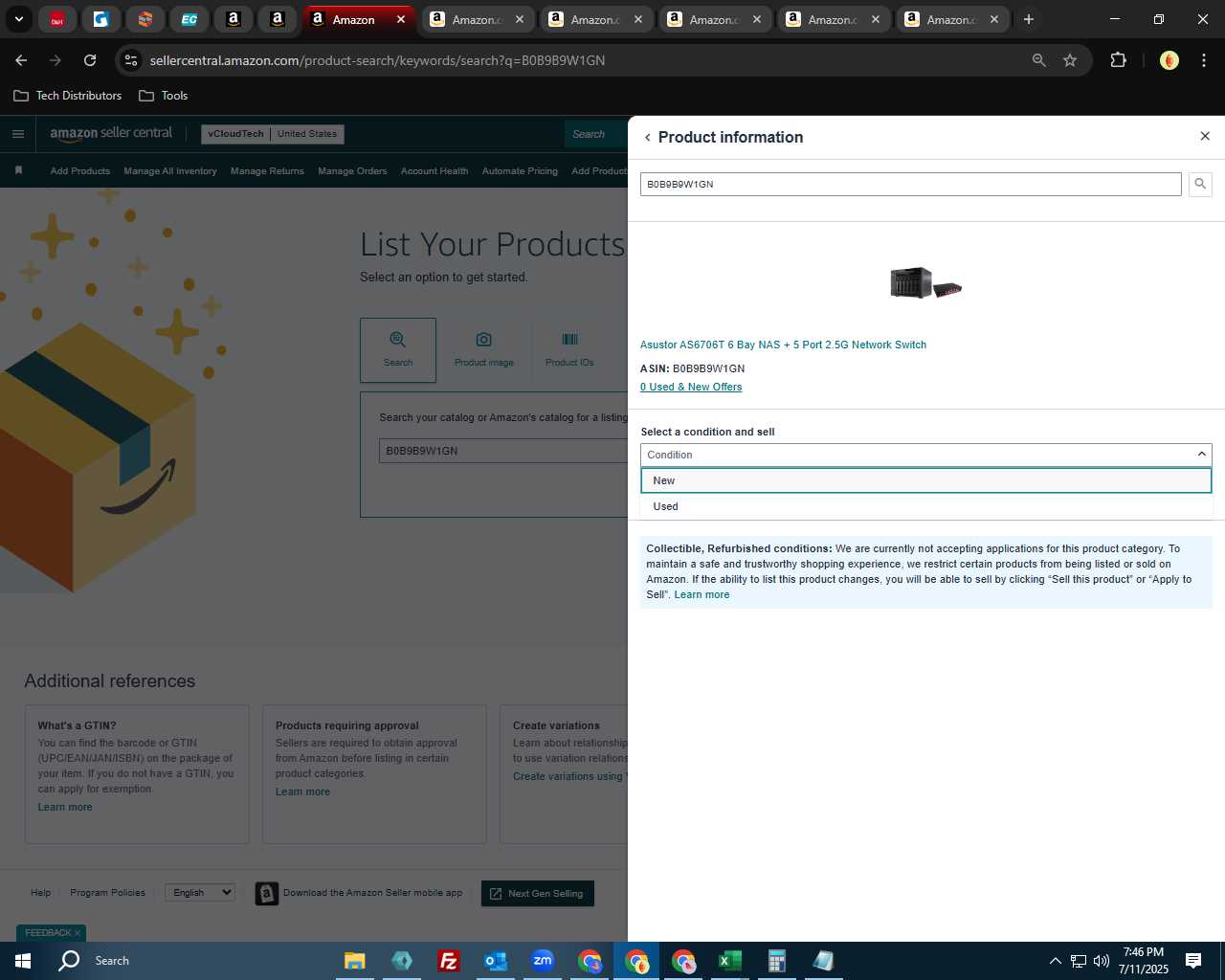This screenshot has height=980, width=1225.
Task: Click the catalog search field with B0B9B9W1GN
Action: [x=503, y=451]
